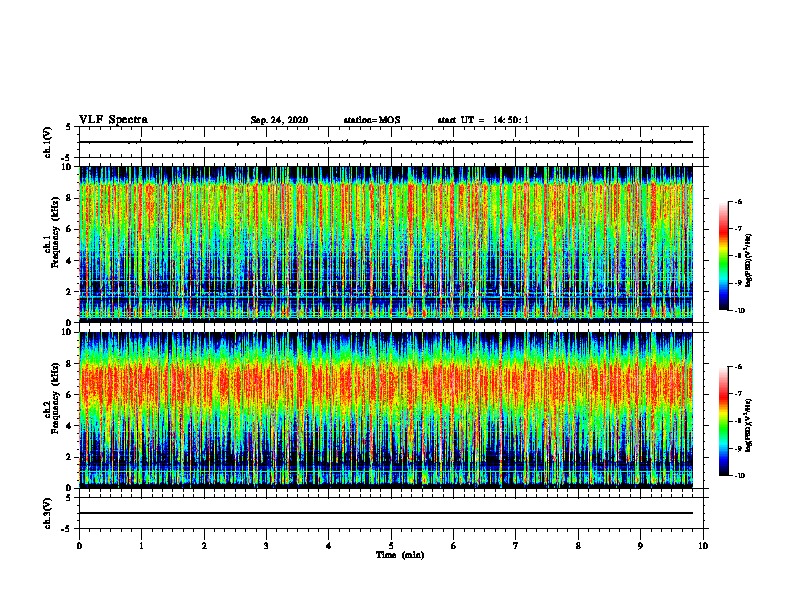Screen dimensions: 792x612
Task: Click the "station=MOS" header label
Action: (372, 120)
